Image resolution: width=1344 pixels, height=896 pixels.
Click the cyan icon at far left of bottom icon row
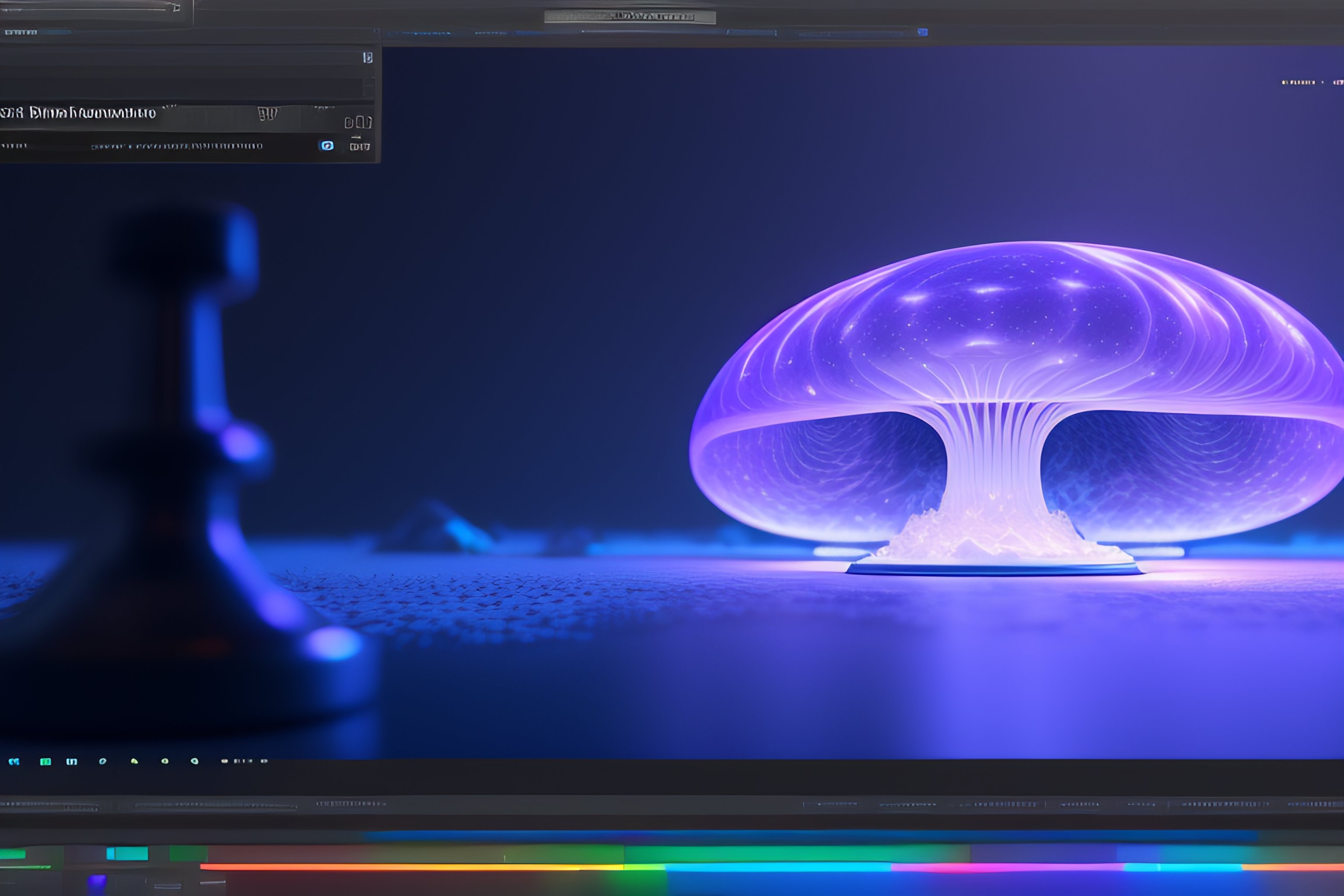click(14, 761)
